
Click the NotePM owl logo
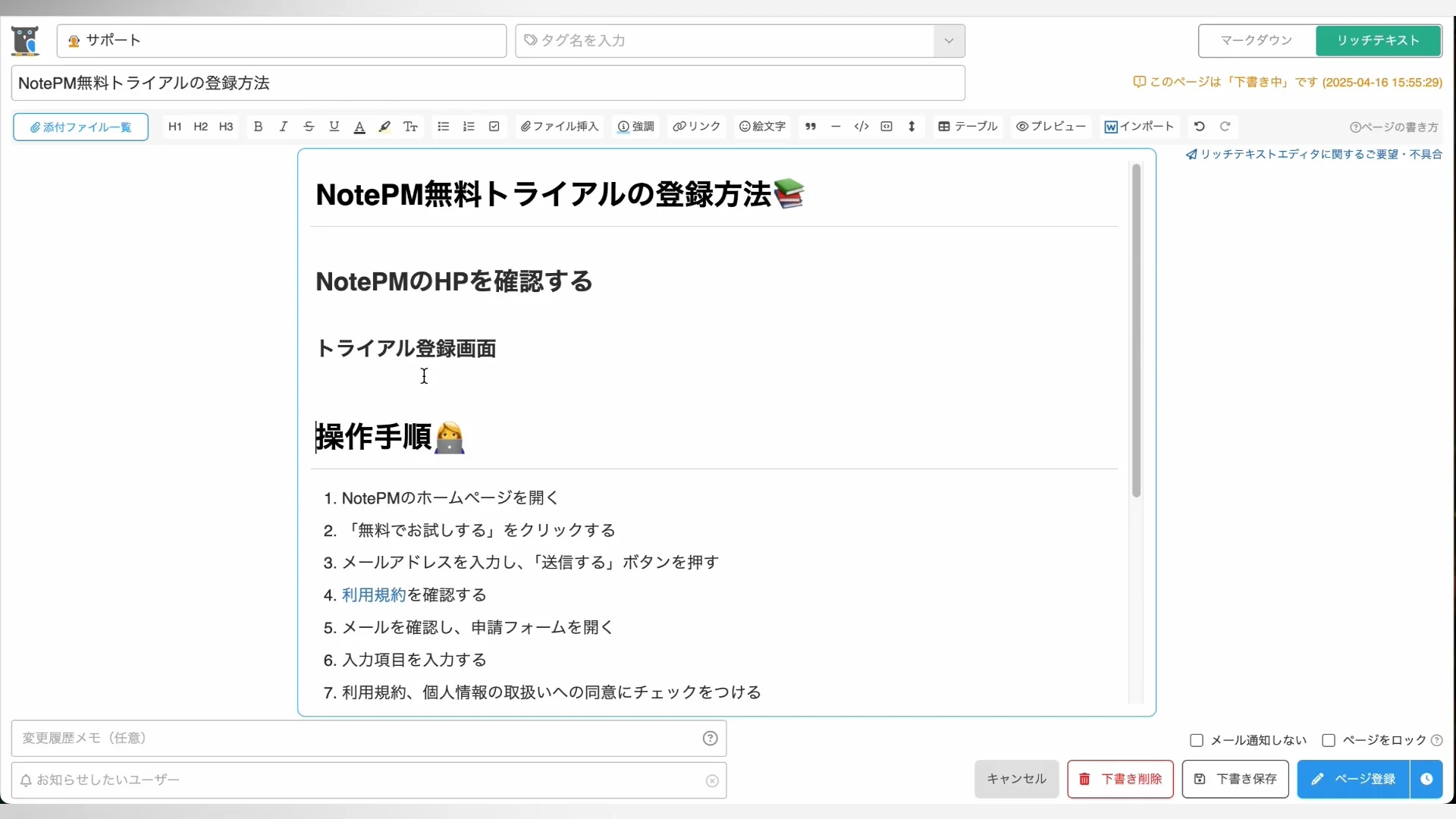point(25,41)
